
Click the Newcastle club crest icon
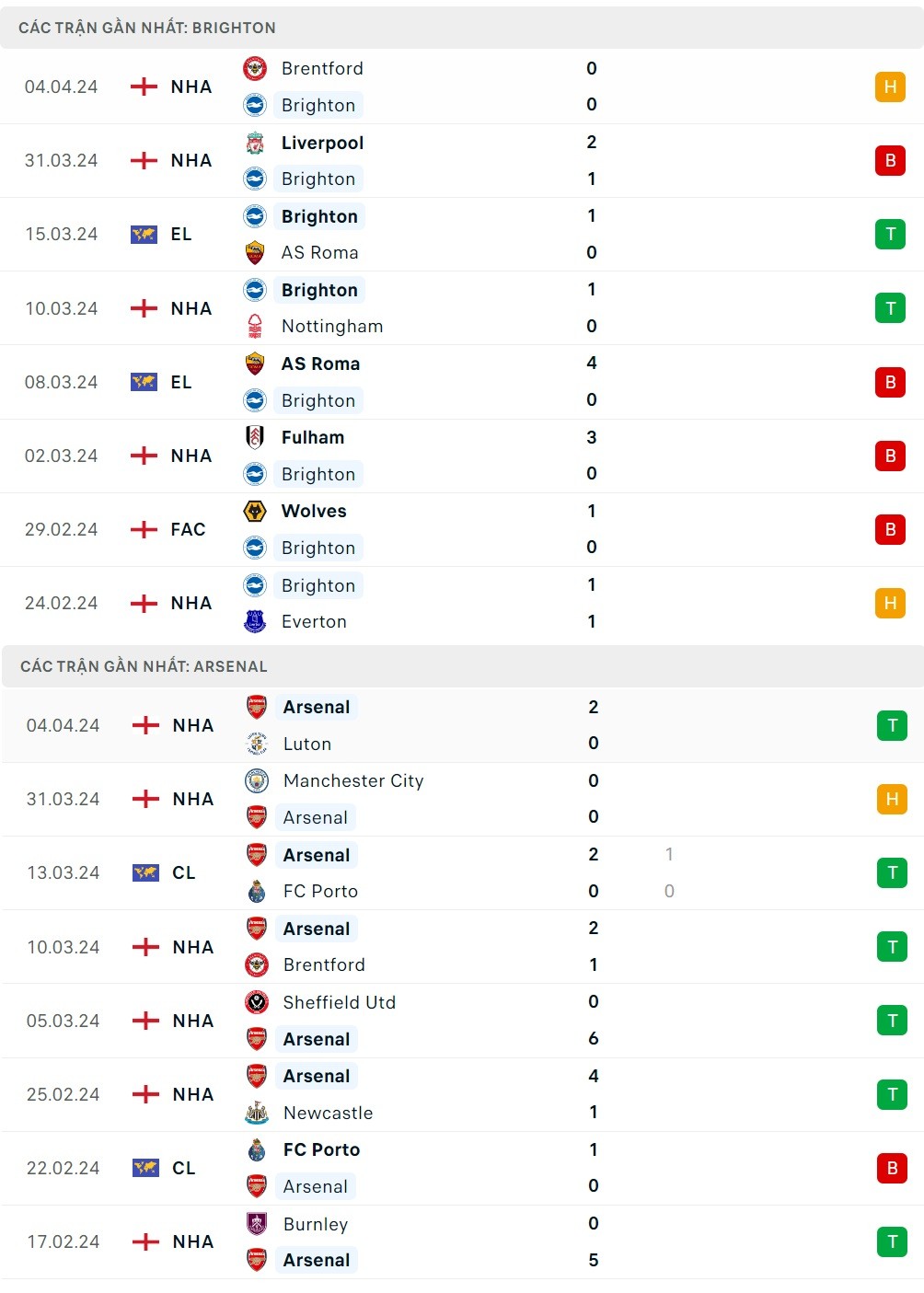(257, 1113)
